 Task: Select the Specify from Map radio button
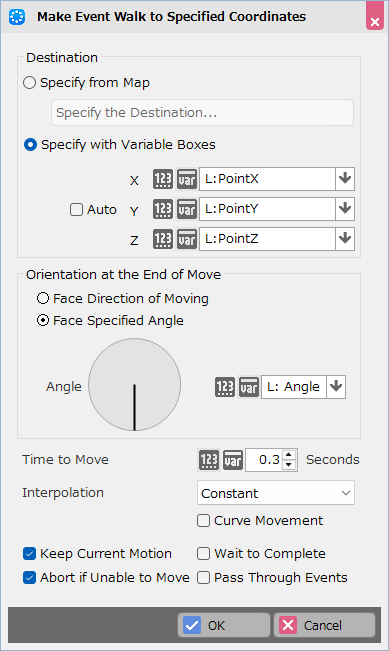29,83
